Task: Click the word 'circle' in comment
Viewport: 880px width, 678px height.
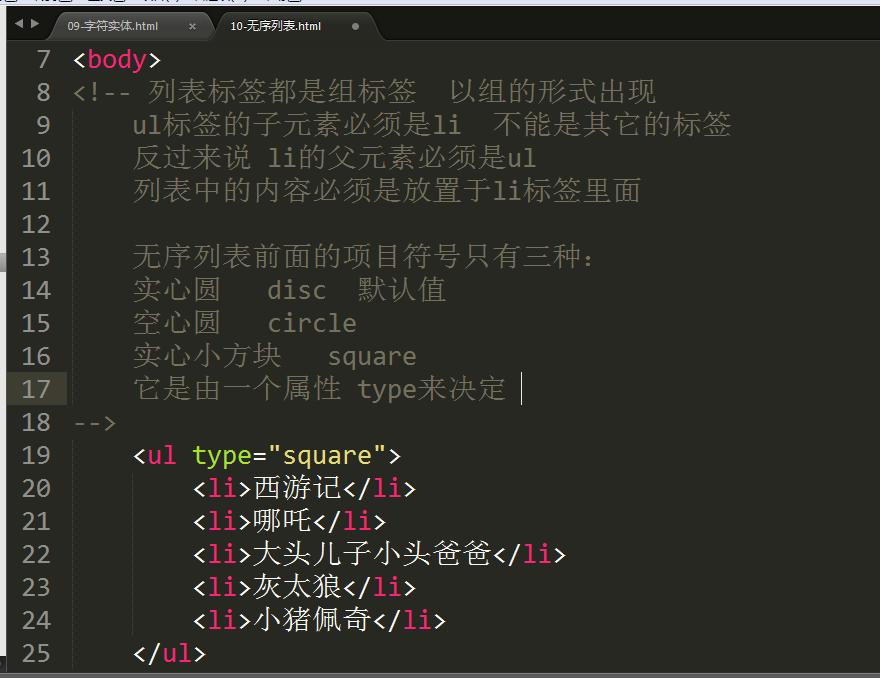Action: pyautogui.click(x=312, y=324)
